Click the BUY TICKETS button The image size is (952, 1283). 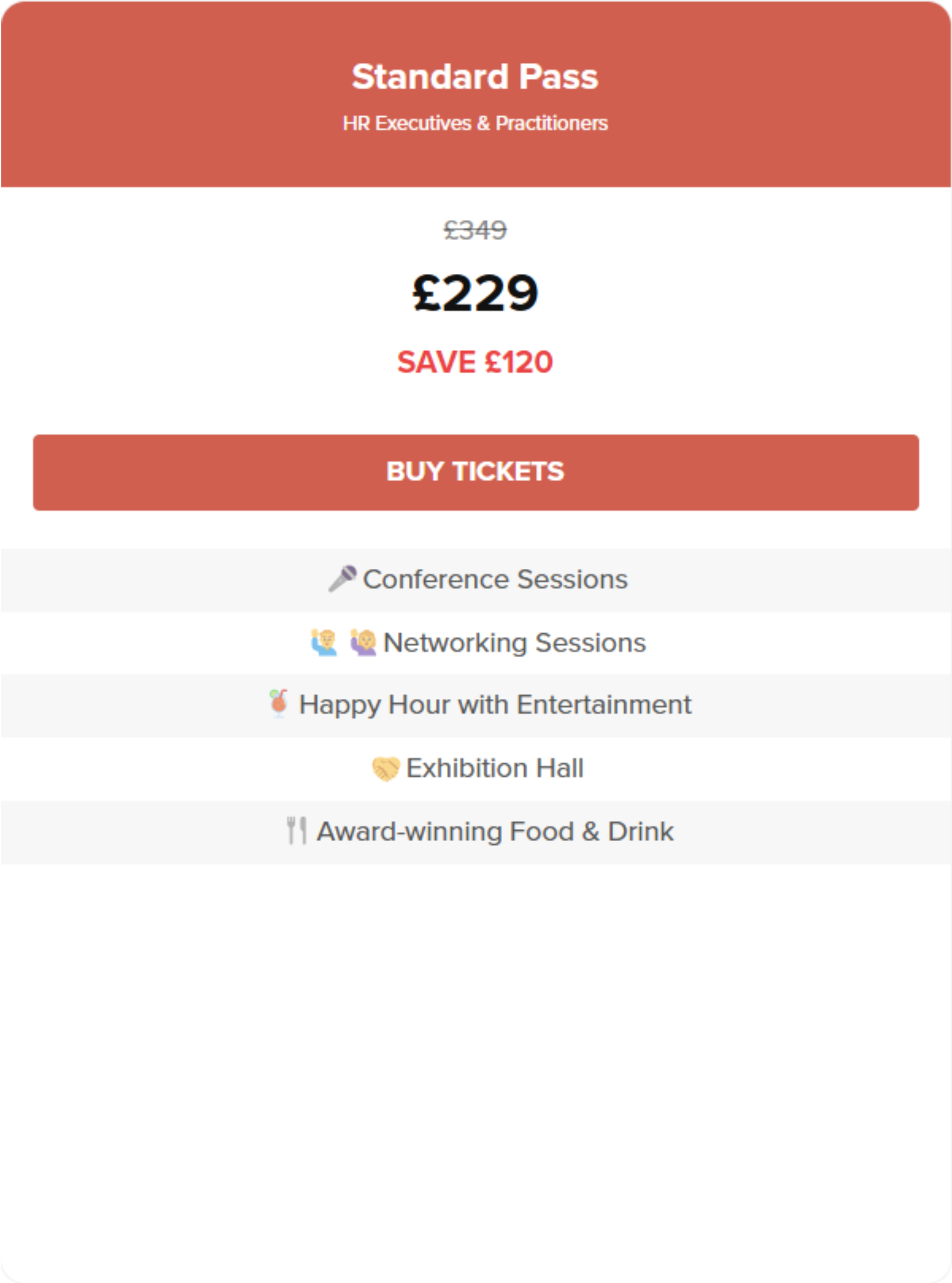pos(476,473)
